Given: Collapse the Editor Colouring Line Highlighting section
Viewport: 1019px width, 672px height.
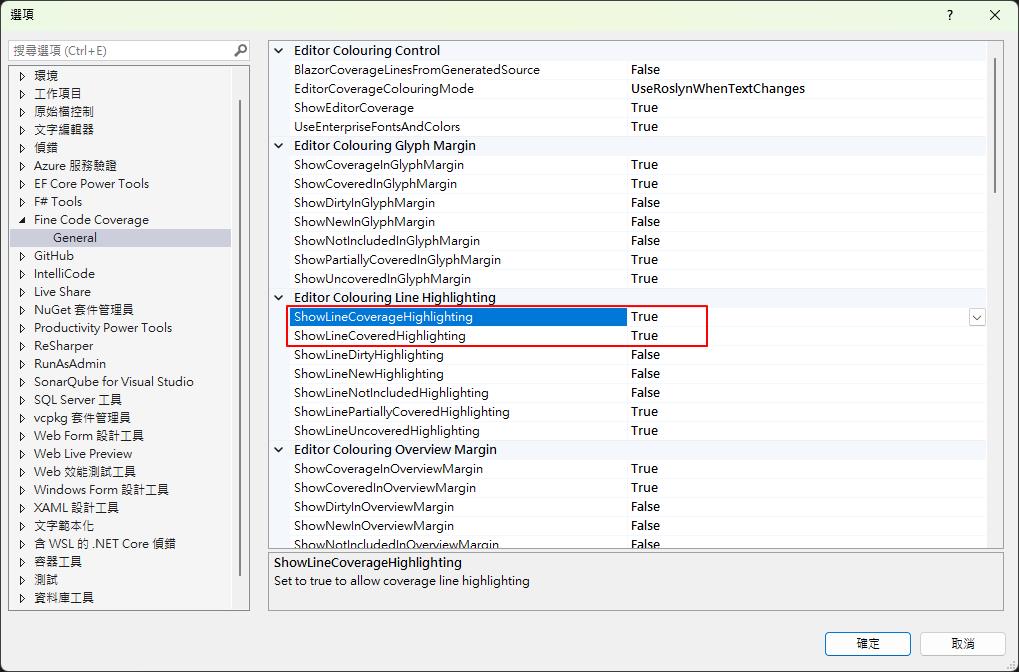Looking at the screenshot, I should [280, 298].
